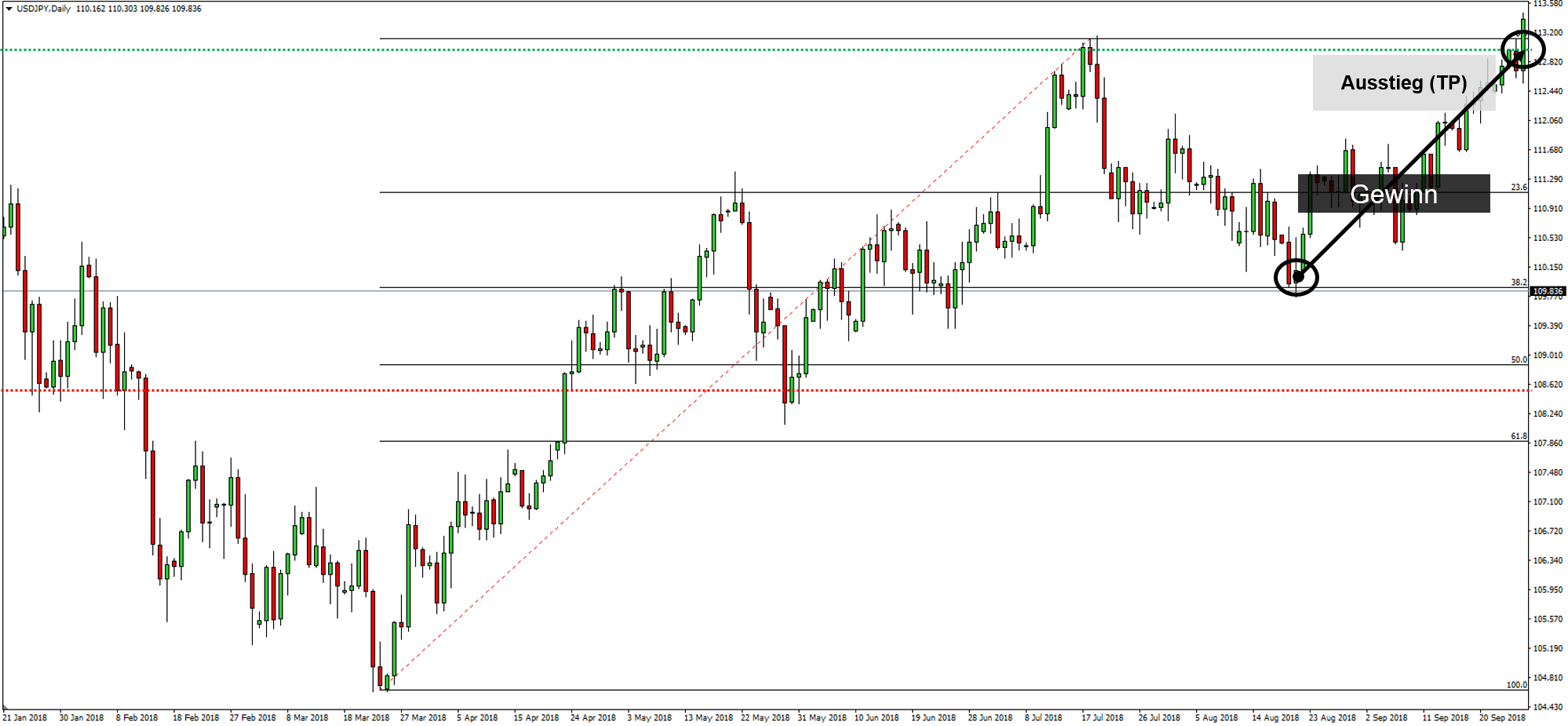Click the 111.290 price scale label
Screen dimensions: 1568x726
(x=1548, y=180)
